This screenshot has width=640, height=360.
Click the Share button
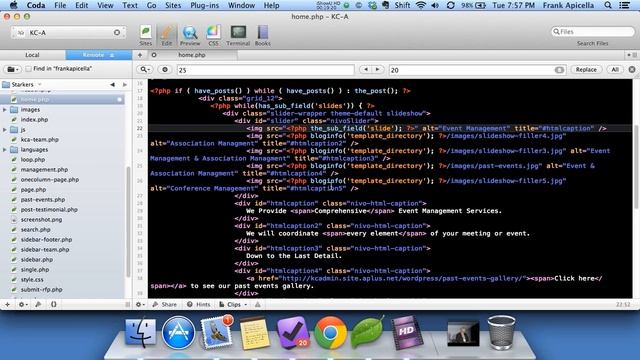[x=164, y=304]
